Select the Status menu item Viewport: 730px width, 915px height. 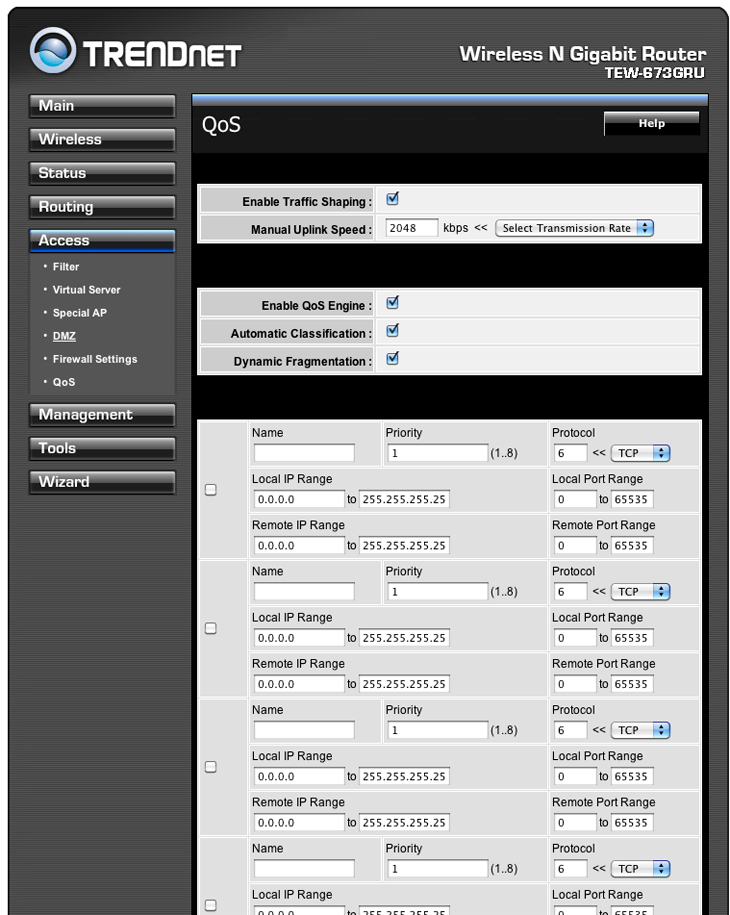pyautogui.click(x=101, y=174)
